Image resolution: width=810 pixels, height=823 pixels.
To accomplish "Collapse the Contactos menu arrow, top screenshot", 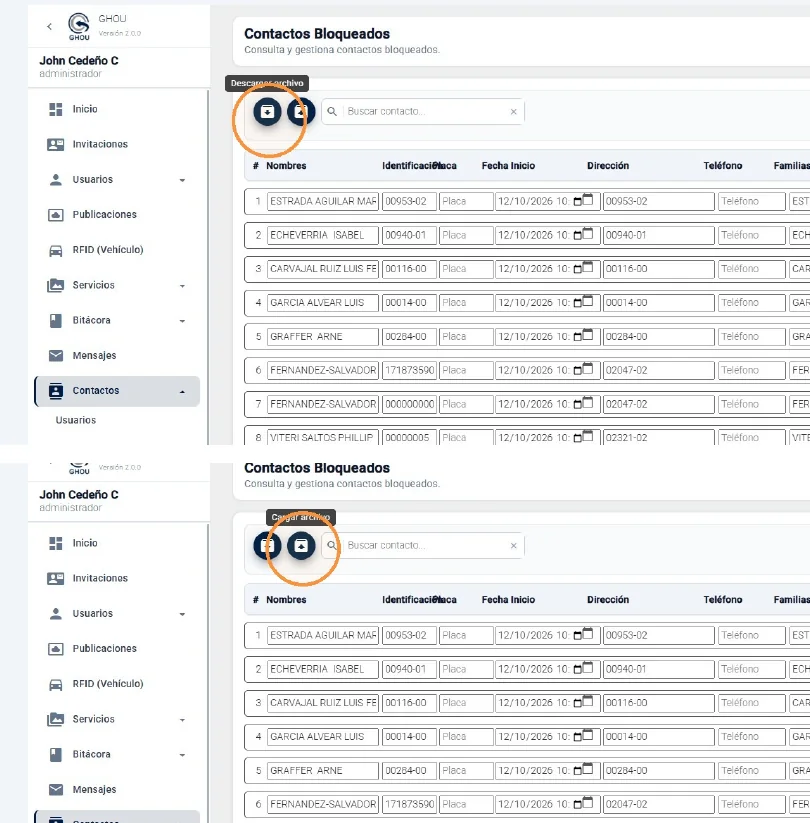I will coord(182,392).
